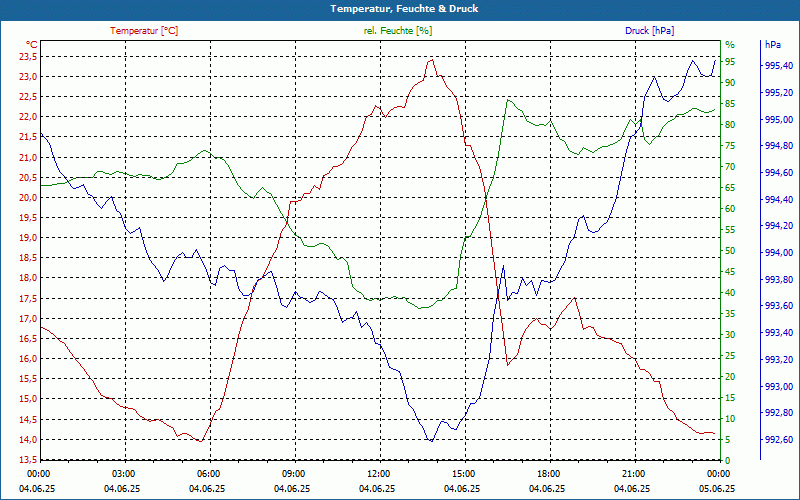Click the '10' humidity axis tick

(x=730, y=419)
